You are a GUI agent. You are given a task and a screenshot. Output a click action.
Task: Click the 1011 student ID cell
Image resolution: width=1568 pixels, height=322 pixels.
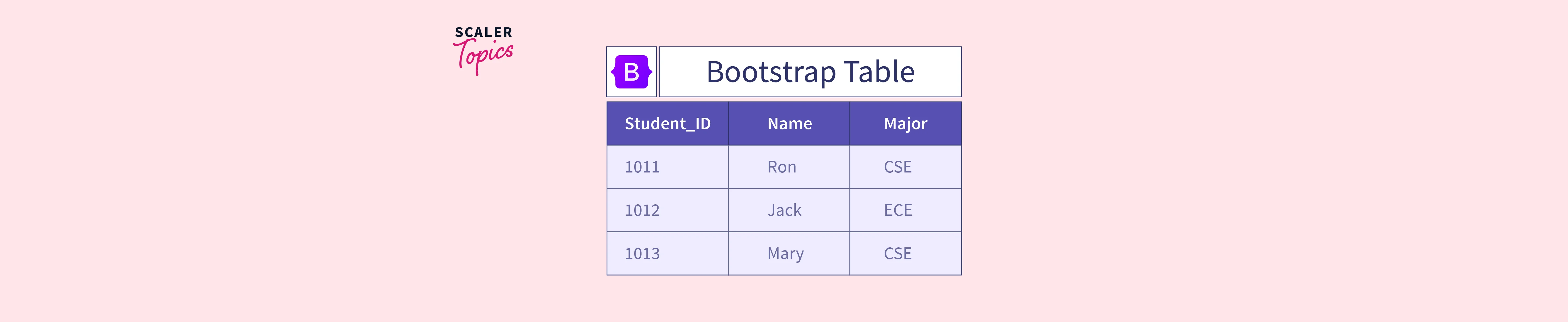pyautogui.click(x=642, y=167)
